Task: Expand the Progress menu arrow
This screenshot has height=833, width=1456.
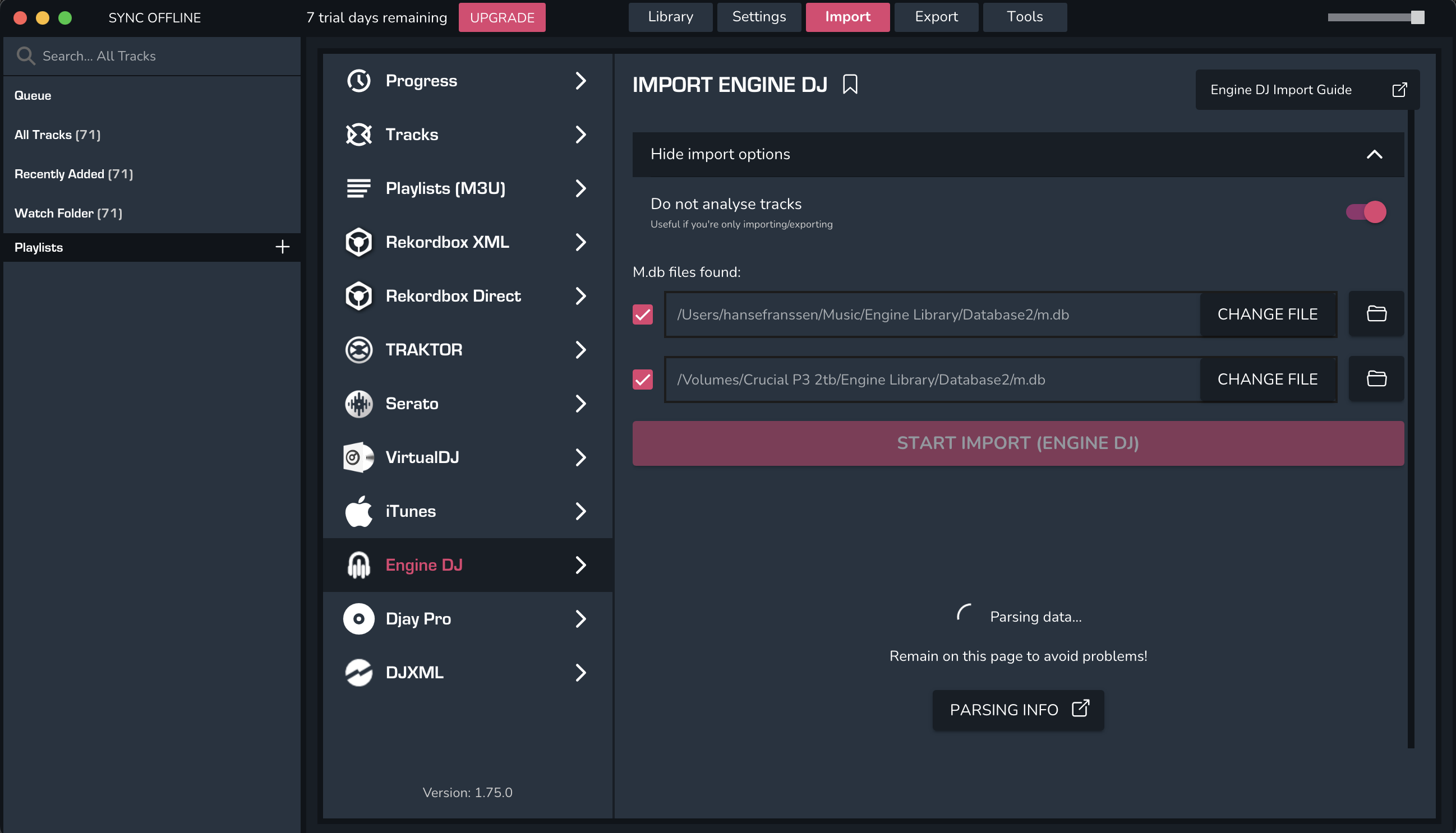Action: pos(580,81)
